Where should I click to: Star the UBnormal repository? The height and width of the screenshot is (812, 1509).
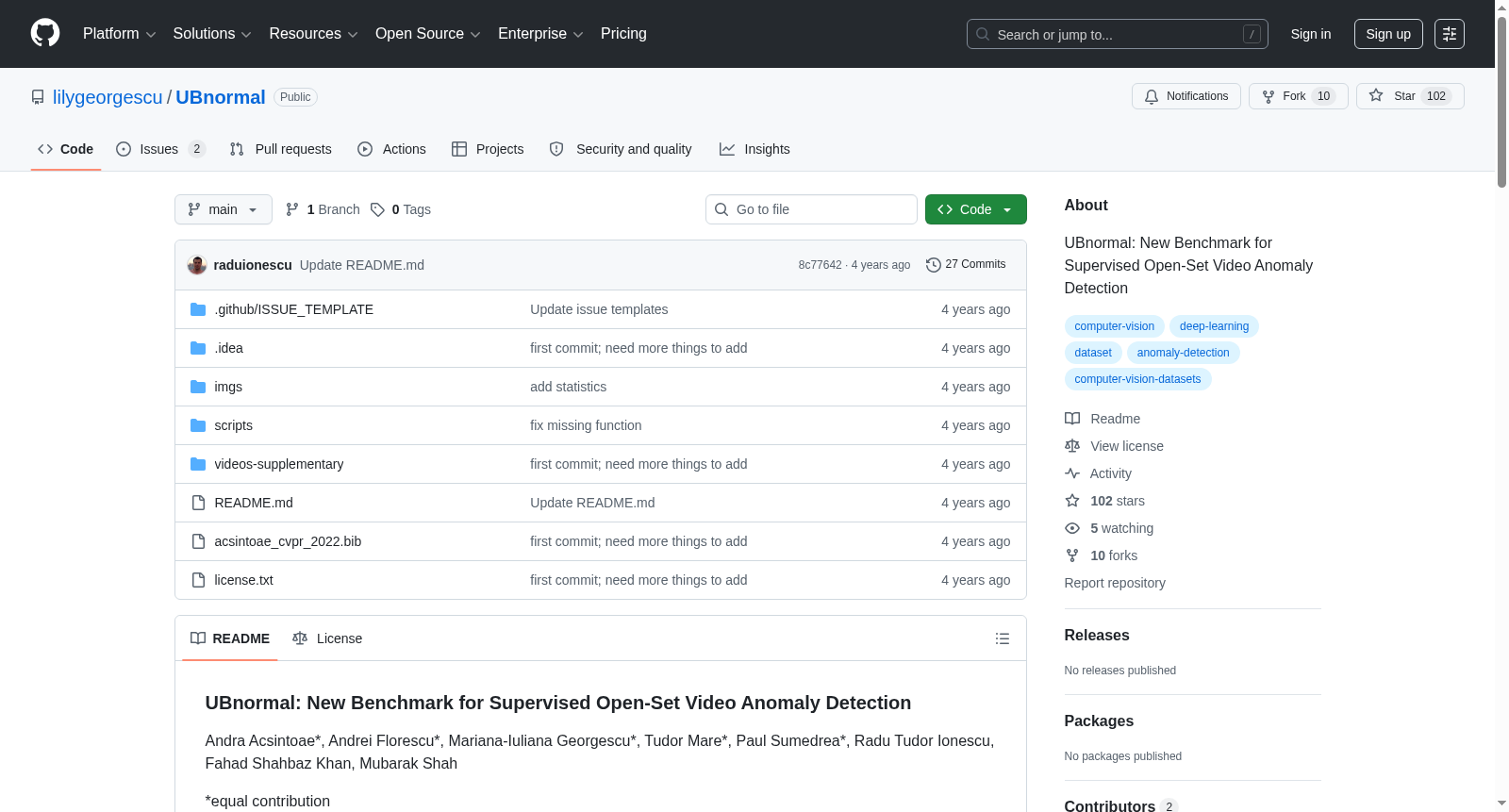coord(1410,96)
